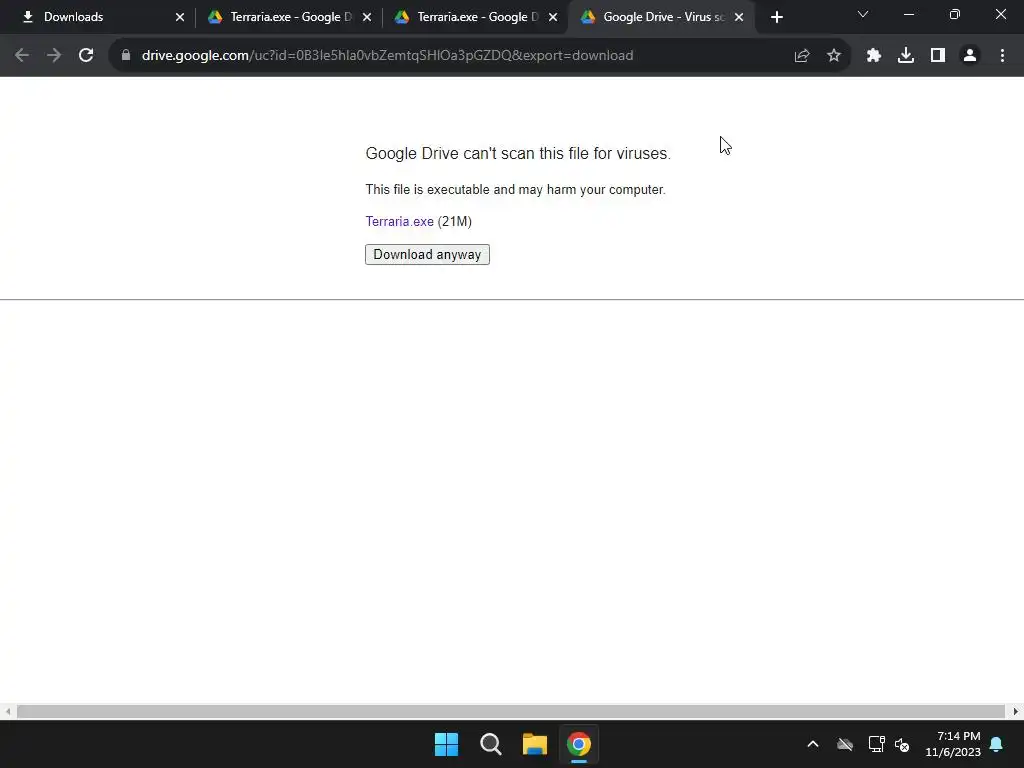The image size is (1024, 768).
Task: Click the Chrome taskbar icon
Action: click(x=579, y=744)
